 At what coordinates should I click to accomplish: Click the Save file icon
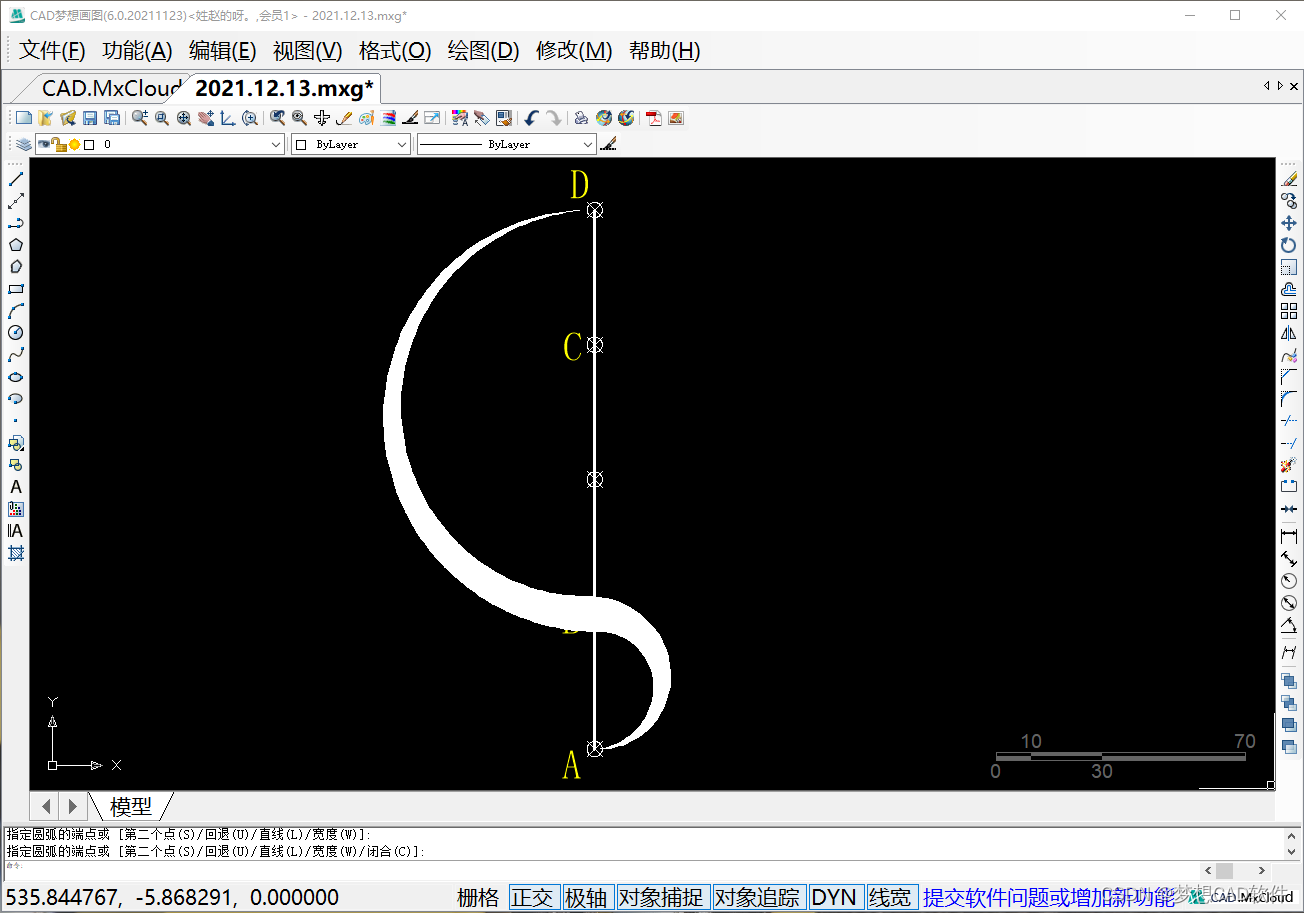90,118
